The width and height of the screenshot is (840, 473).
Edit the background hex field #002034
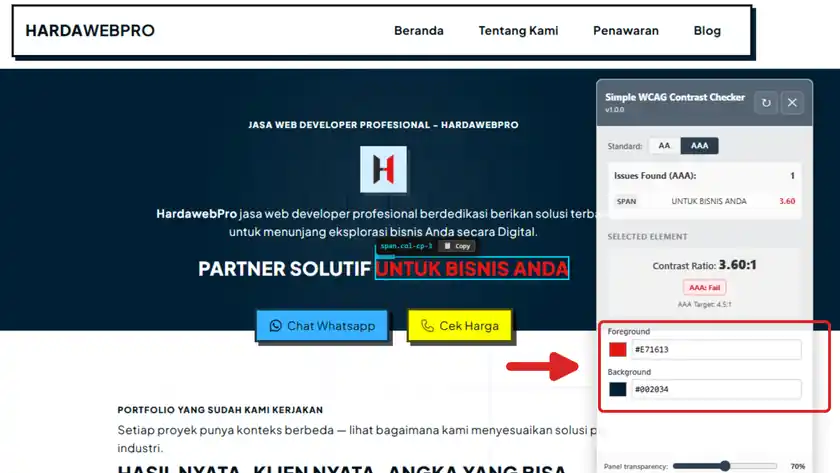[716, 389]
